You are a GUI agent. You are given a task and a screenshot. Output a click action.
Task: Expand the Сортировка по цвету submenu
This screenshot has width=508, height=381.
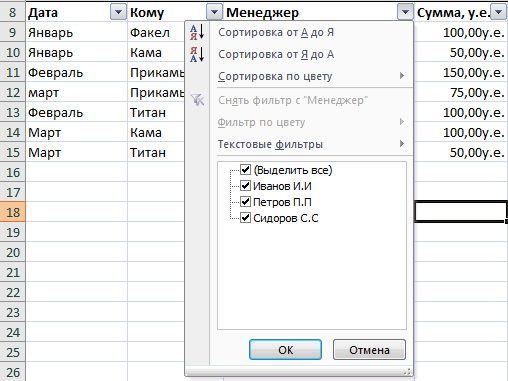tap(311, 76)
